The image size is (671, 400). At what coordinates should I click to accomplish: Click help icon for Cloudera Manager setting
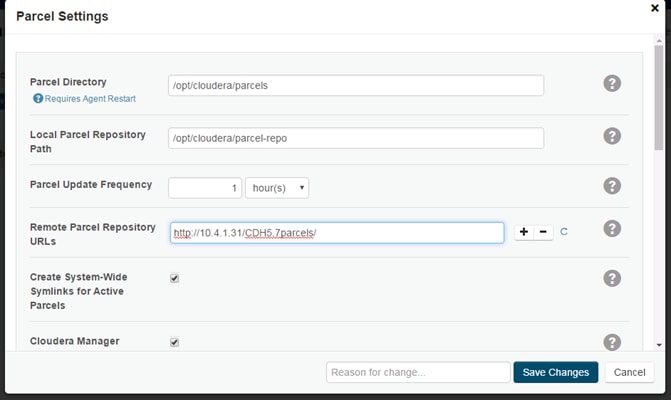point(612,342)
